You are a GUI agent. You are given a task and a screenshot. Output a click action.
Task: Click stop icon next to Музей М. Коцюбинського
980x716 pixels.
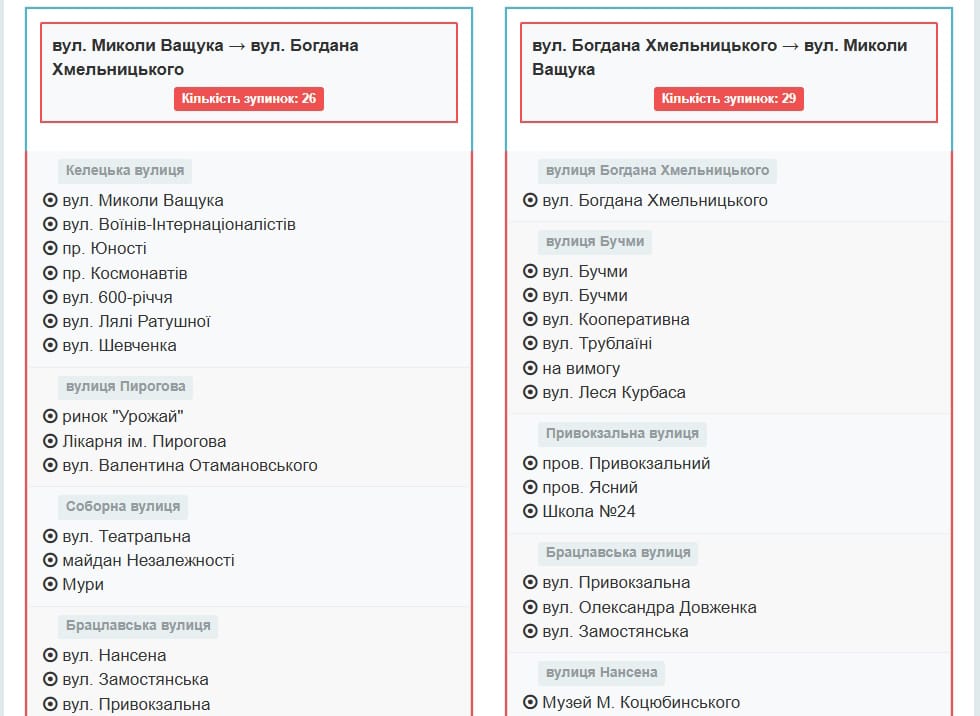tap(530, 702)
